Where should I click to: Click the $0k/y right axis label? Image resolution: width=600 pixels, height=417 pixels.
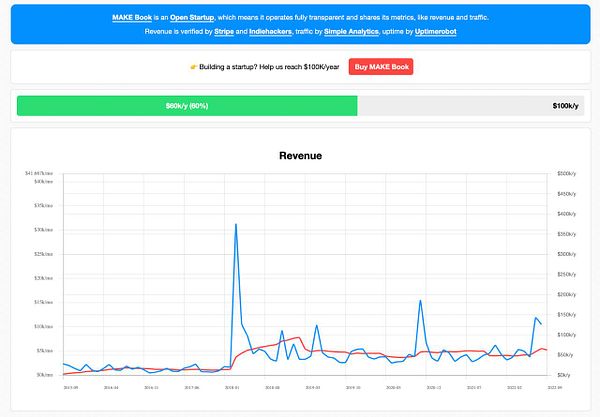coord(565,375)
